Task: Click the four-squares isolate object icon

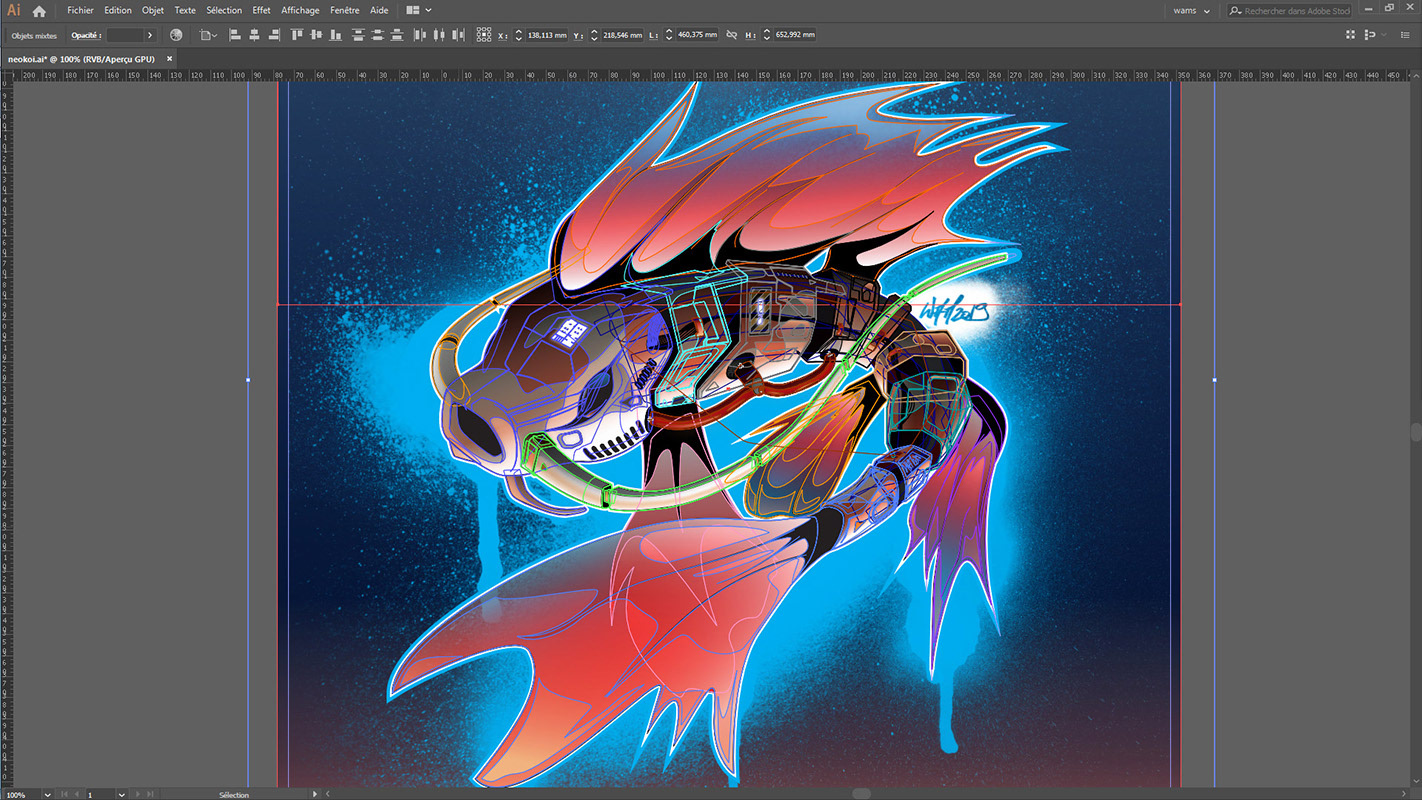Action: (x=1350, y=35)
